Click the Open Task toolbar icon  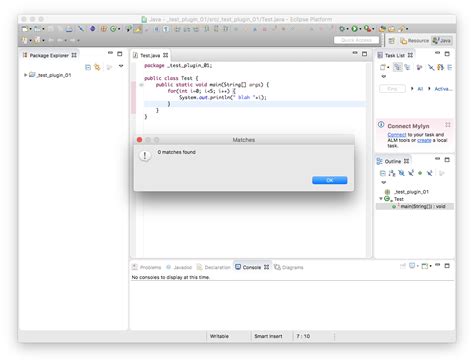(392, 29)
